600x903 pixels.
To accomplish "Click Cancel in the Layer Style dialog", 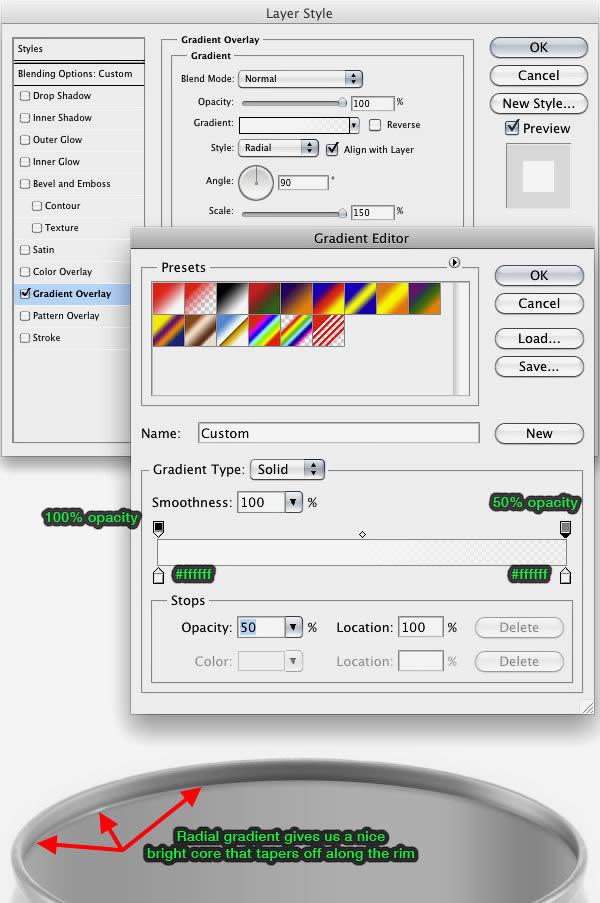I will (x=539, y=75).
